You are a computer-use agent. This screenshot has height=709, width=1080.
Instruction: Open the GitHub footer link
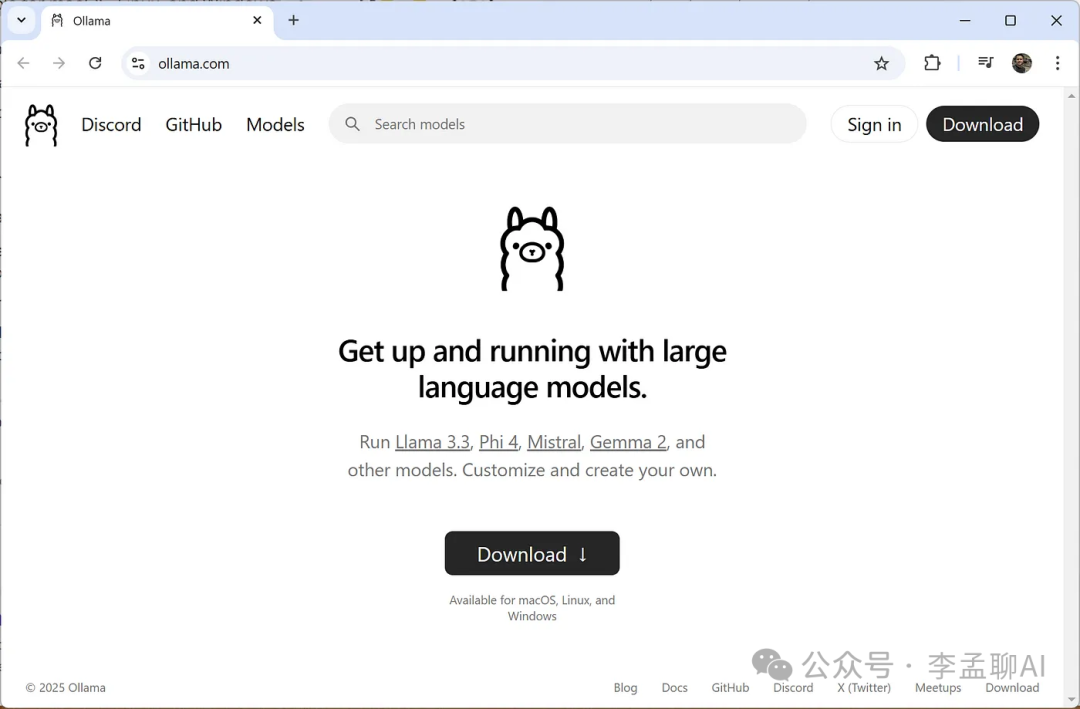(x=730, y=688)
